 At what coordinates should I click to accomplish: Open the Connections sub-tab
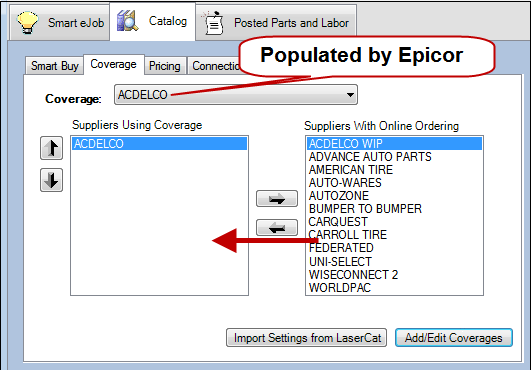(215, 66)
